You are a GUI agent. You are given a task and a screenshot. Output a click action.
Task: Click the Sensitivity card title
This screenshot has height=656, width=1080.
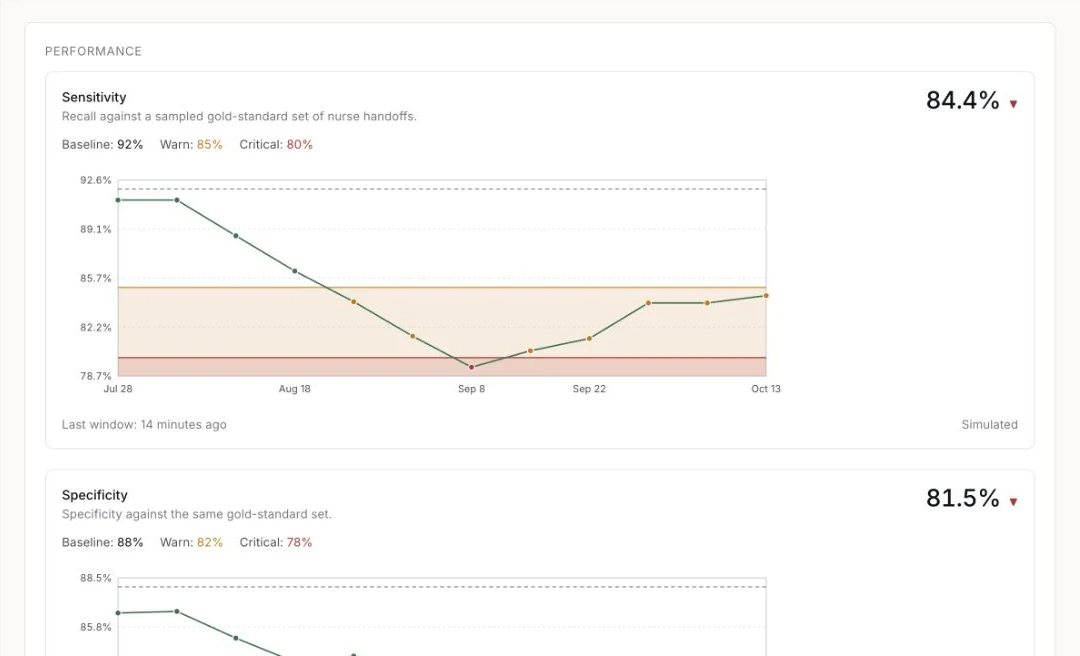94,97
